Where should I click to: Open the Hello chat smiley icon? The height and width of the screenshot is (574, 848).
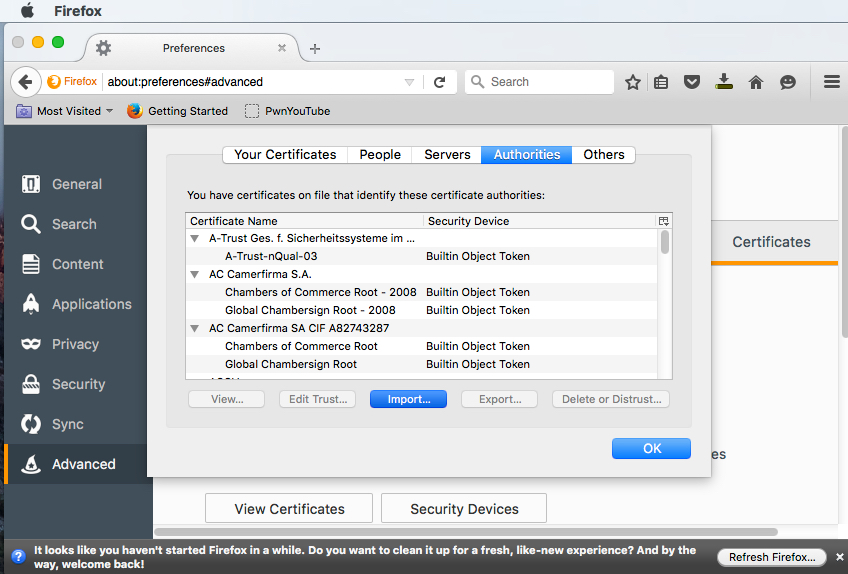(x=787, y=82)
